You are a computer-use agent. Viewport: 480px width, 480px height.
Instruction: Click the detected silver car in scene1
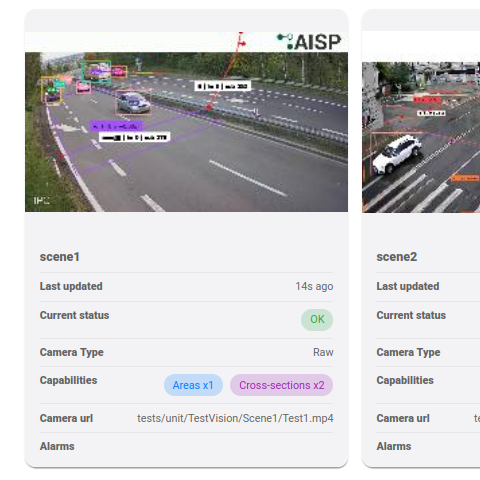133,102
